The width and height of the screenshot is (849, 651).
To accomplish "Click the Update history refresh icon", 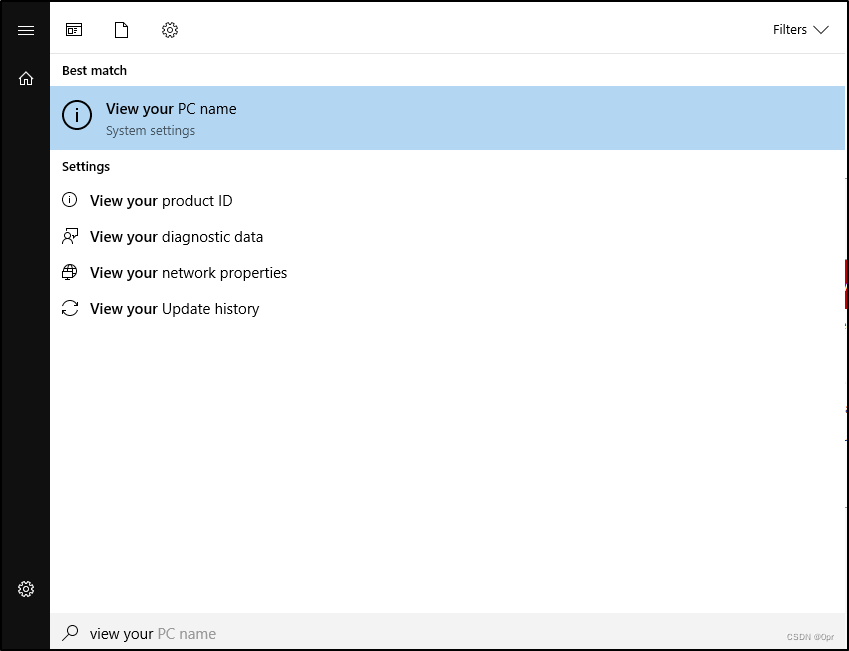I will tap(70, 308).
